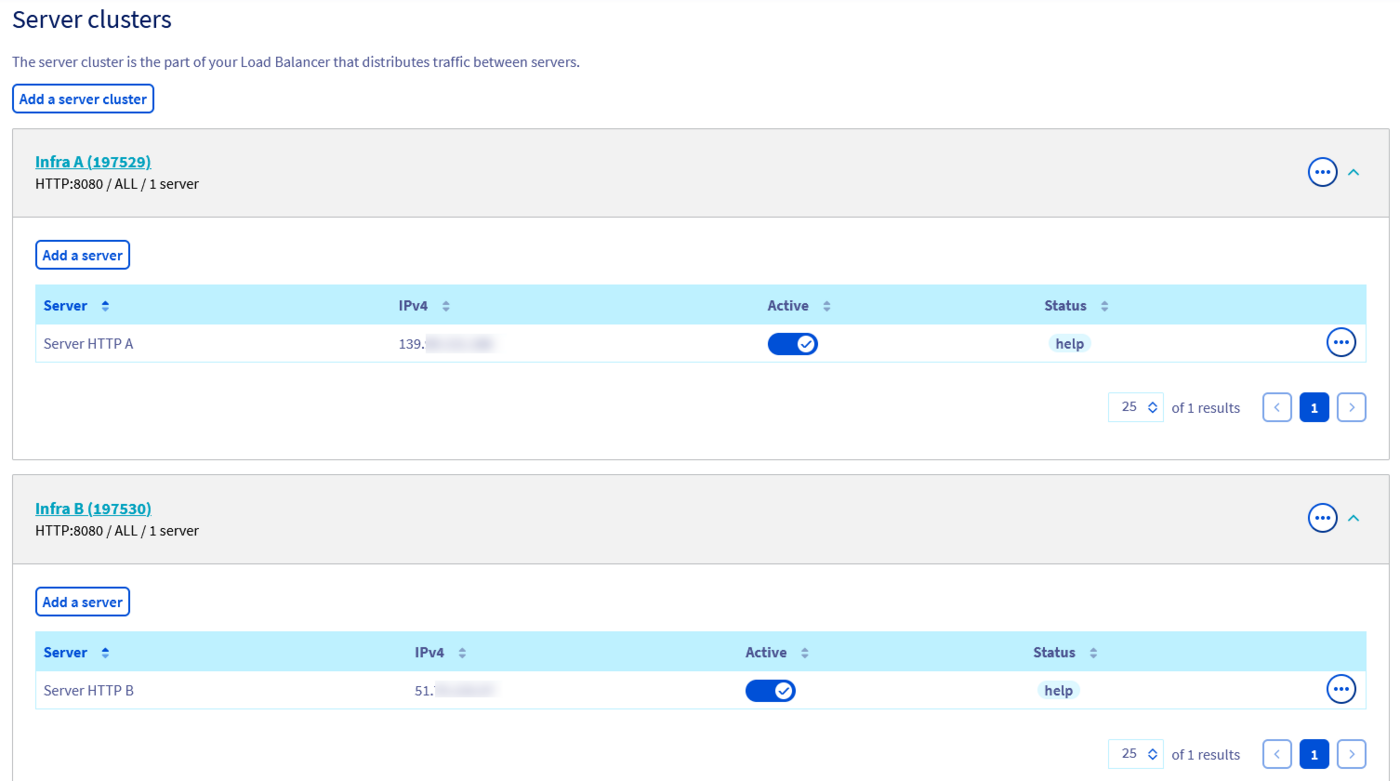Open actions menu for Server HTTP A
1400x781 pixels.
[1340, 342]
